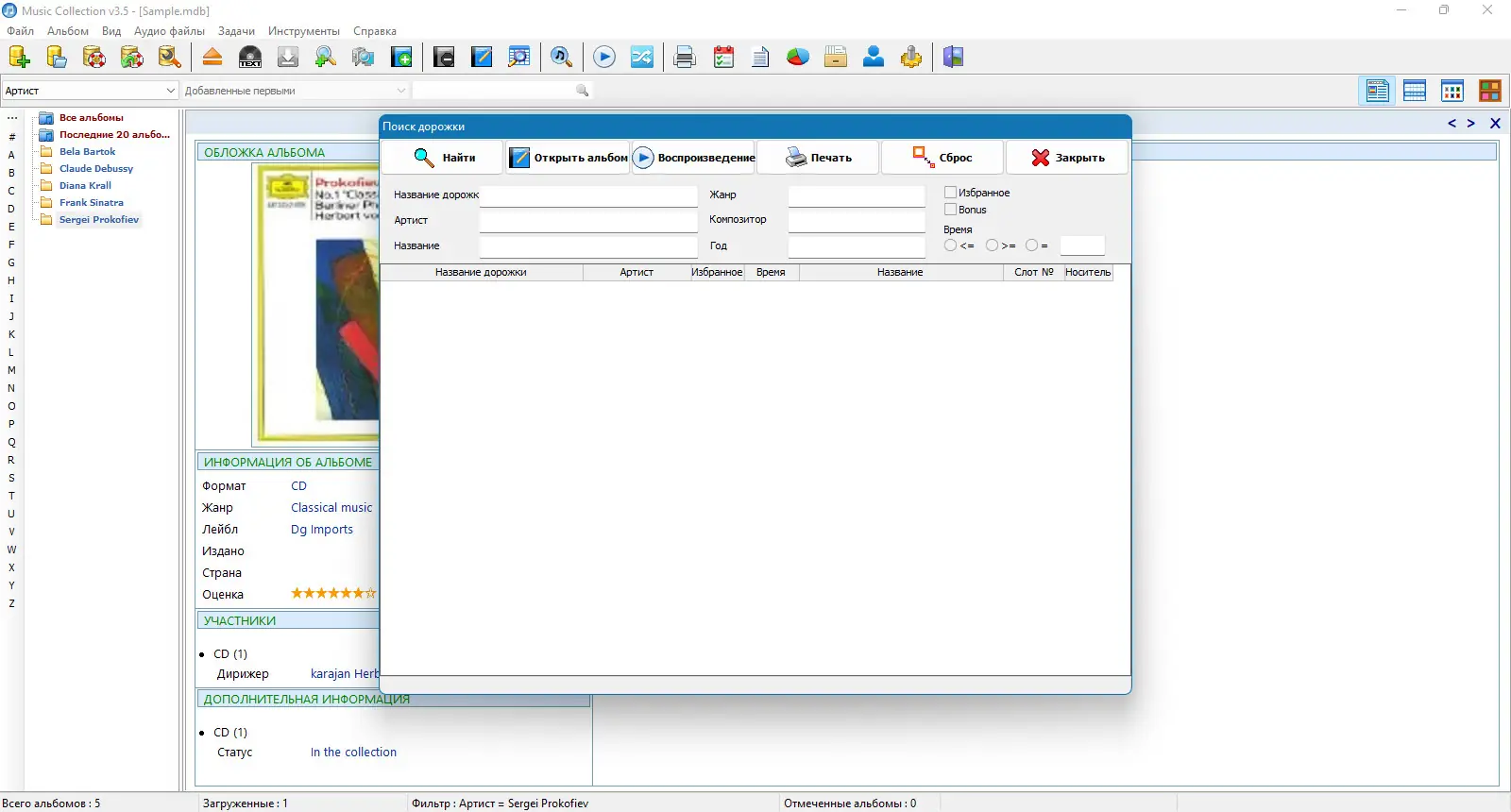Screen dimensions: 1511x812
Task: Go to next album arrow
Action: pyautogui.click(x=1470, y=124)
